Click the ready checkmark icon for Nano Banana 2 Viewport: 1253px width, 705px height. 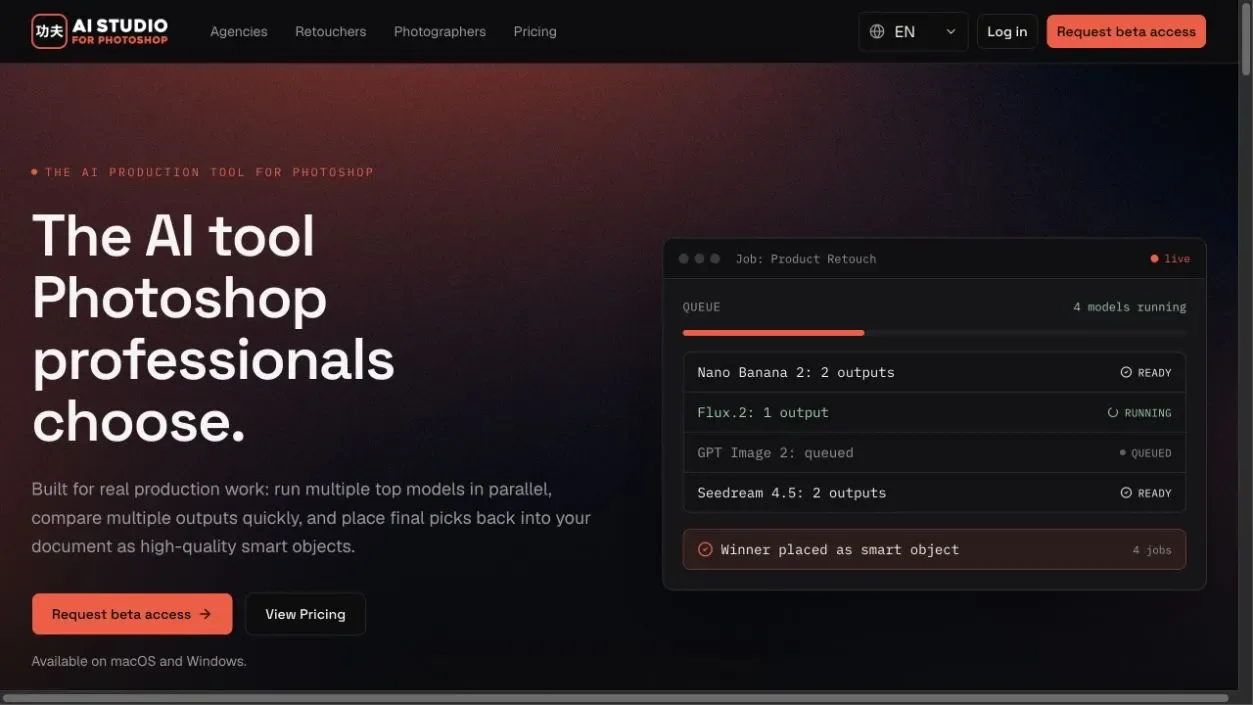click(x=1126, y=372)
